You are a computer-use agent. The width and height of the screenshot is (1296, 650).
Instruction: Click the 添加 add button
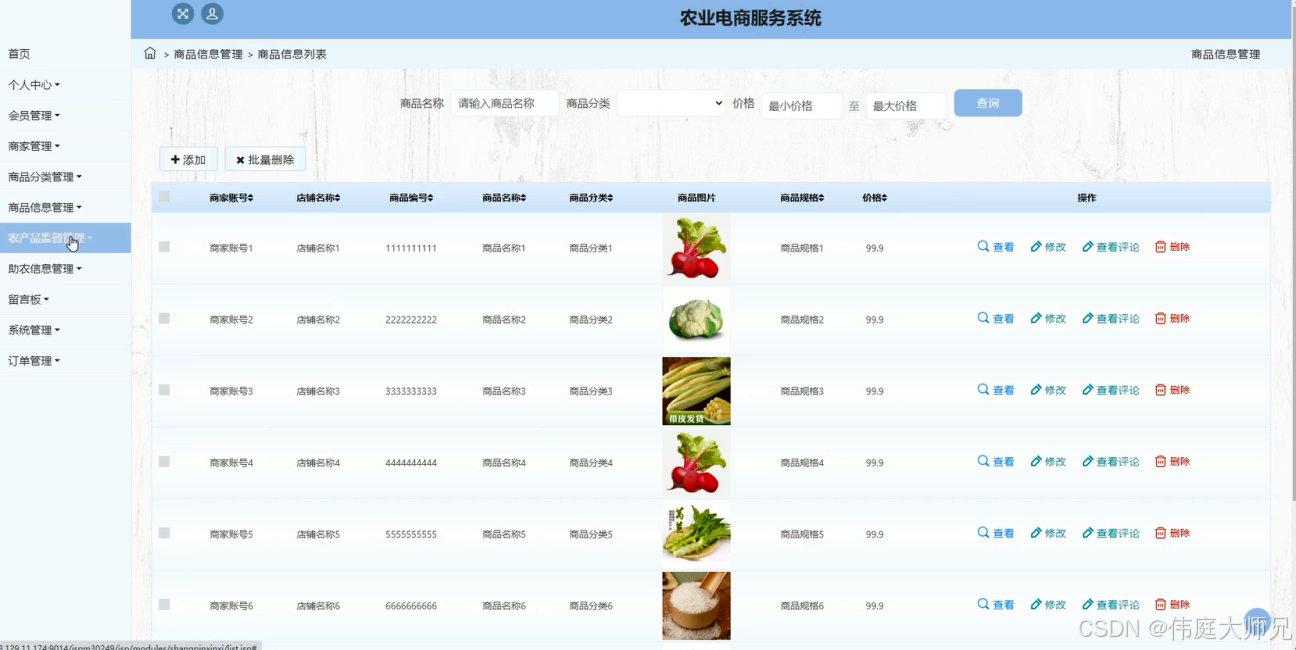pyautogui.click(x=188, y=160)
